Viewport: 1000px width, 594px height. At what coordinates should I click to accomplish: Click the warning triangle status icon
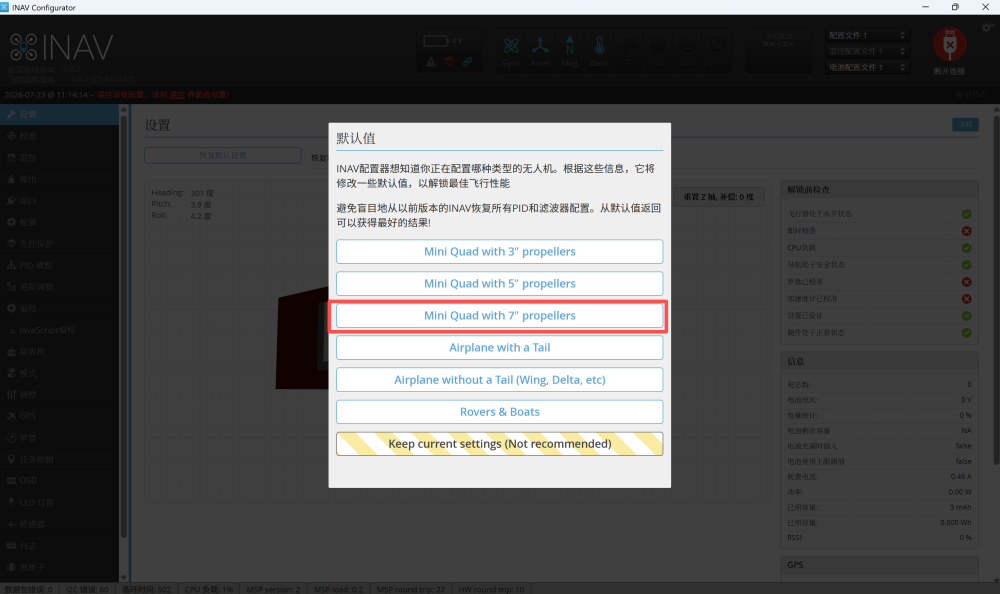click(x=431, y=62)
